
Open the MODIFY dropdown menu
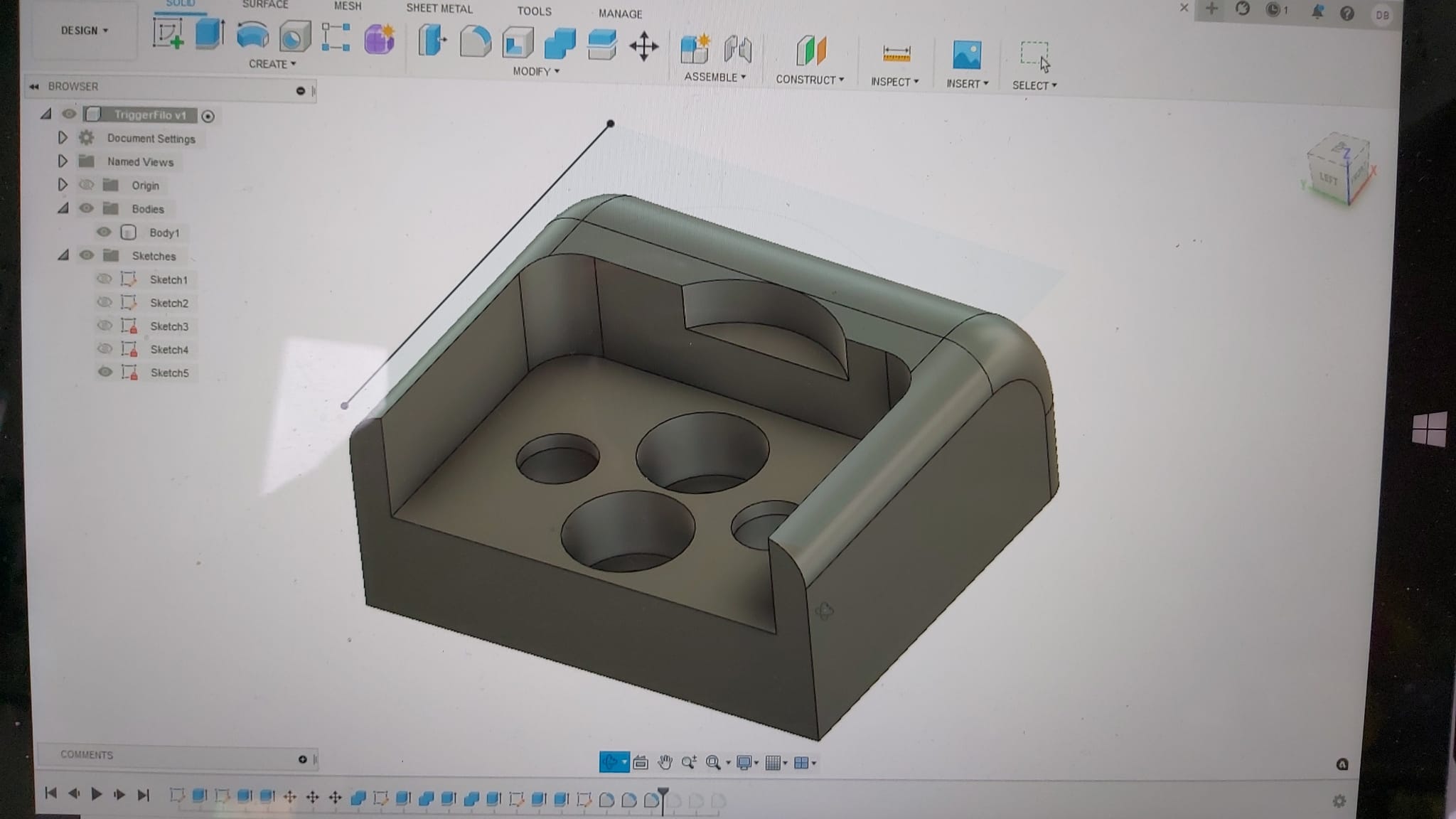[x=536, y=71]
